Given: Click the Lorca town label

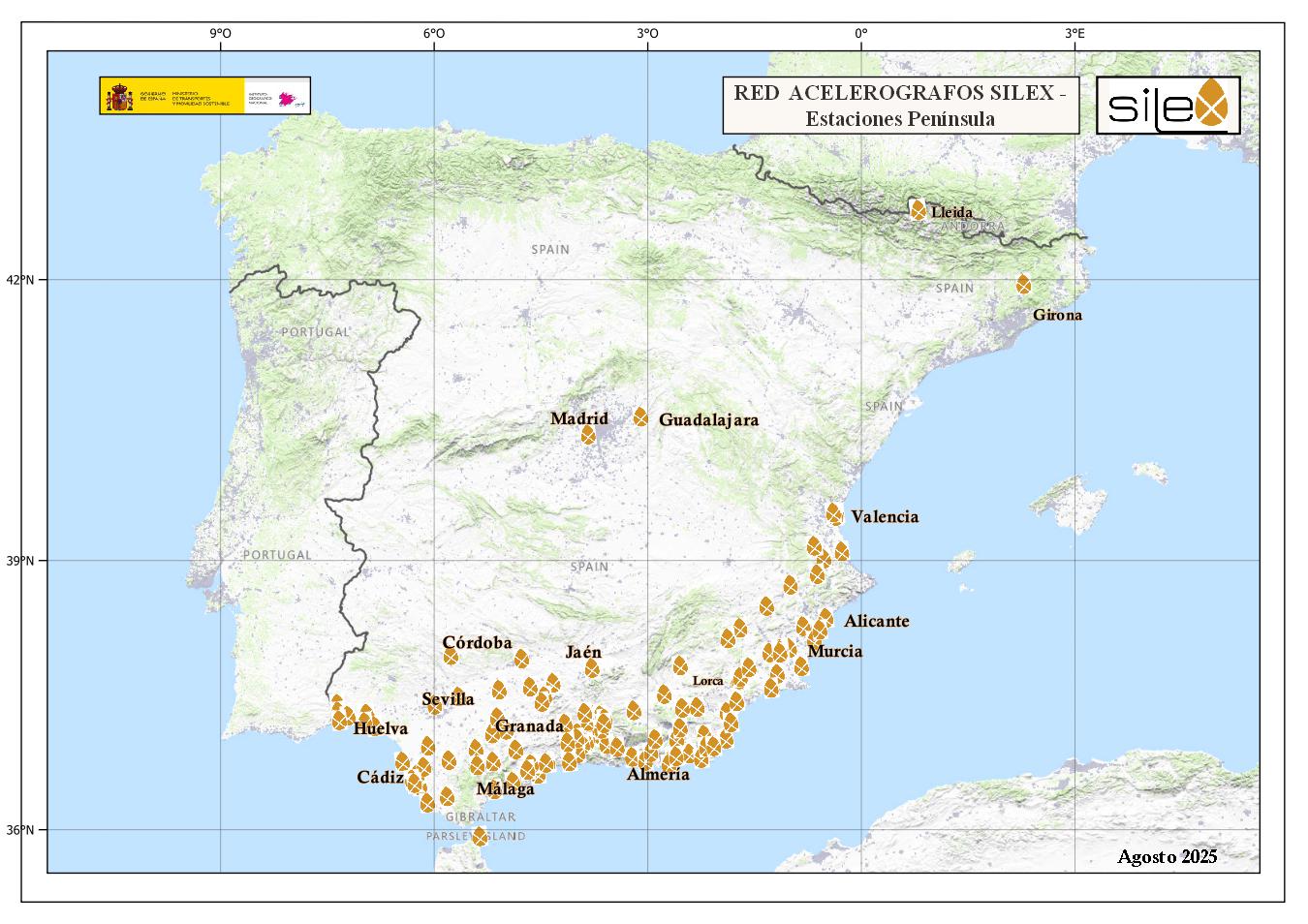Looking at the screenshot, I should (x=707, y=681).
